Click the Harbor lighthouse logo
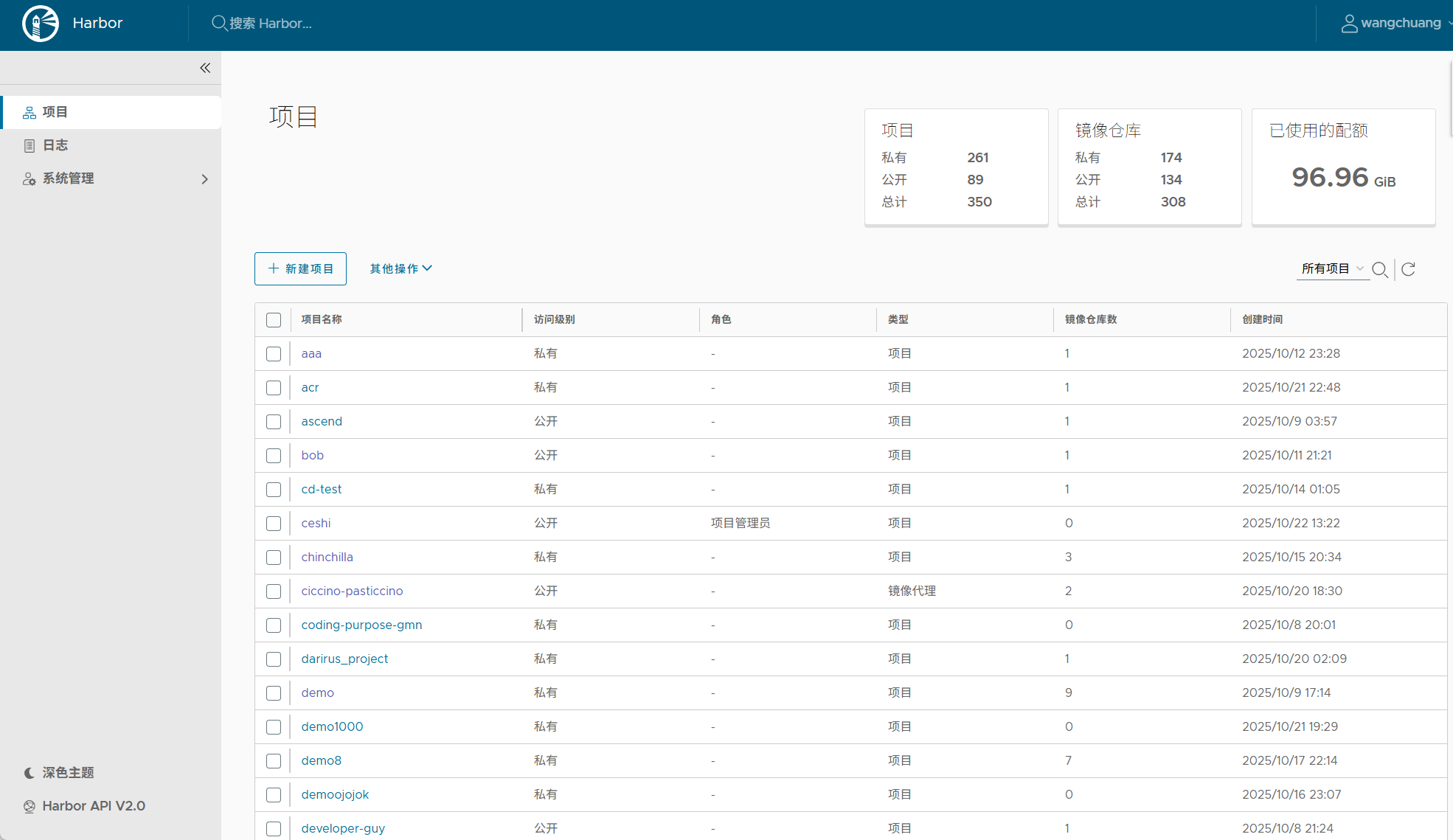The height and width of the screenshot is (840, 1453). [41, 24]
